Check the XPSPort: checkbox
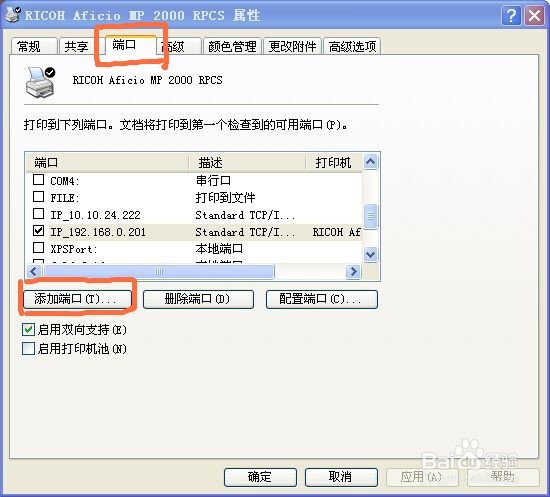The width and height of the screenshot is (550, 497). [x=38, y=248]
